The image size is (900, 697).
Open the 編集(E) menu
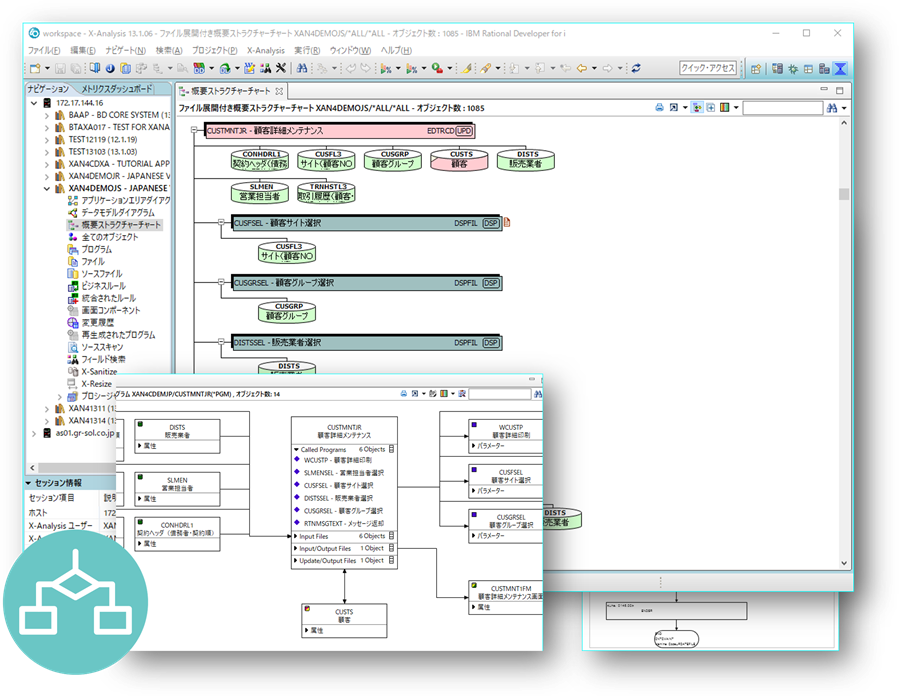coord(83,51)
